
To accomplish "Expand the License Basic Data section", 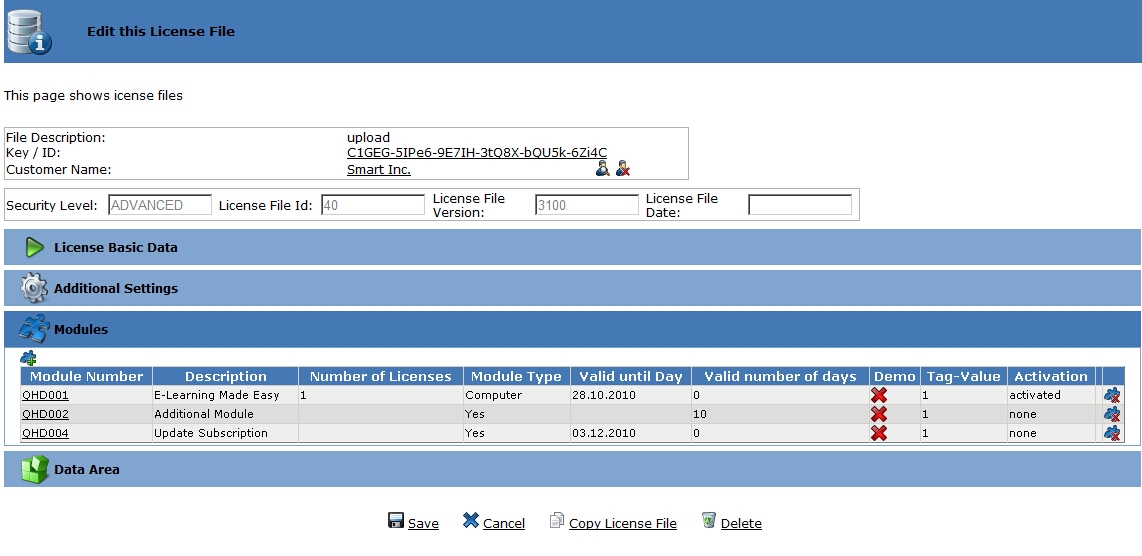I will [x=115, y=247].
